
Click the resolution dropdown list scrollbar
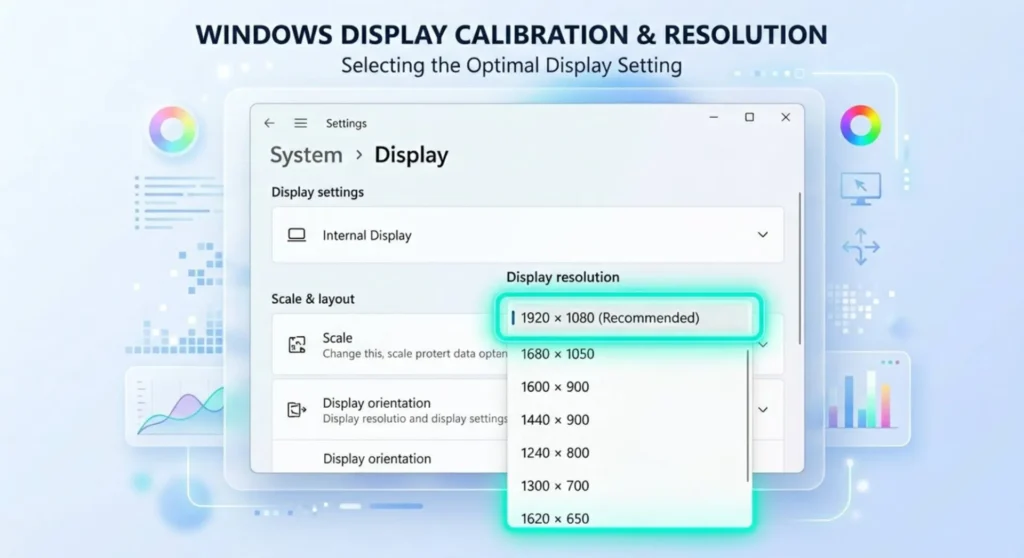748,417
